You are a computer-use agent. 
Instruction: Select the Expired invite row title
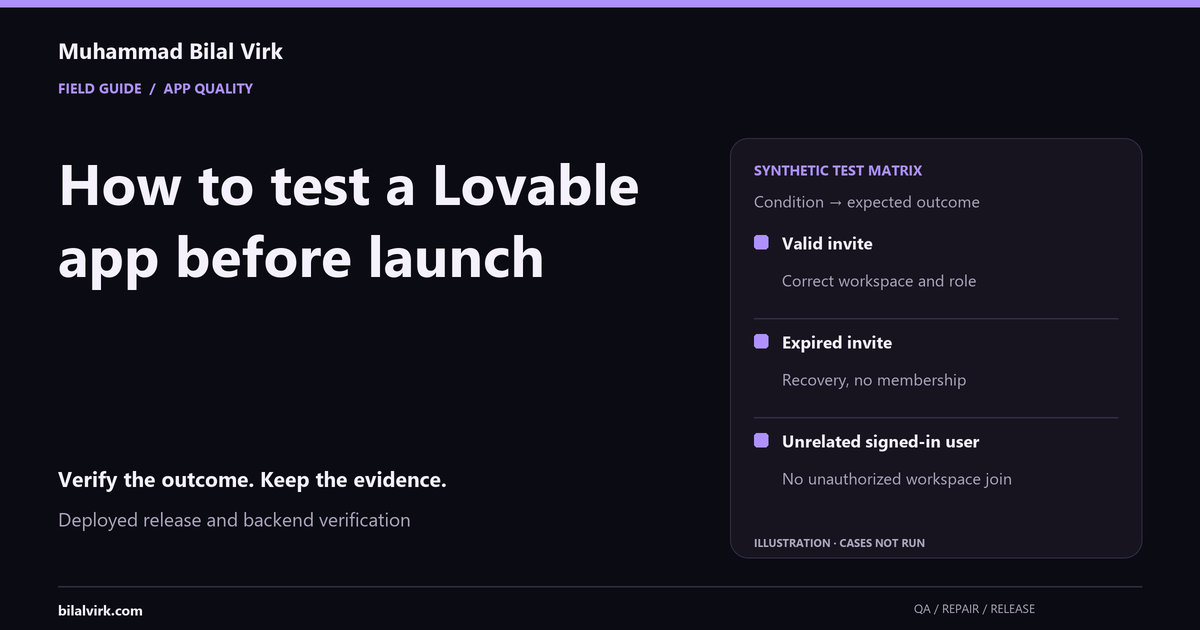[837, 343]
